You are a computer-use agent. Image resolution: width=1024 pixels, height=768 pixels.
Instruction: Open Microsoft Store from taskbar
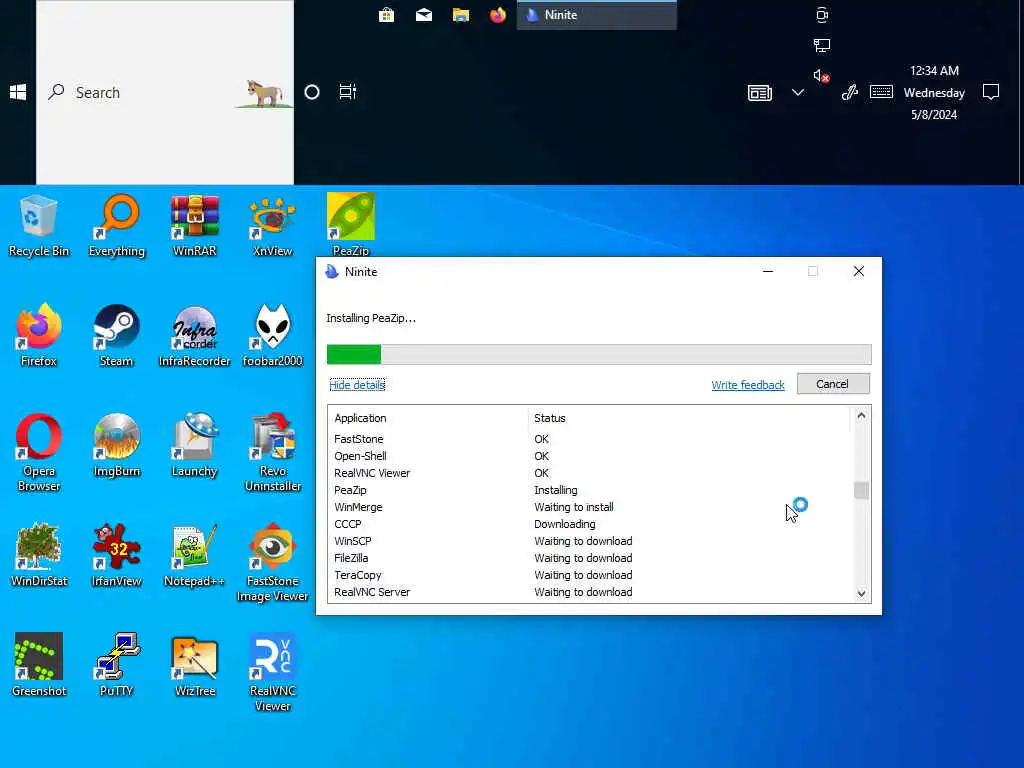pos(386,14)
